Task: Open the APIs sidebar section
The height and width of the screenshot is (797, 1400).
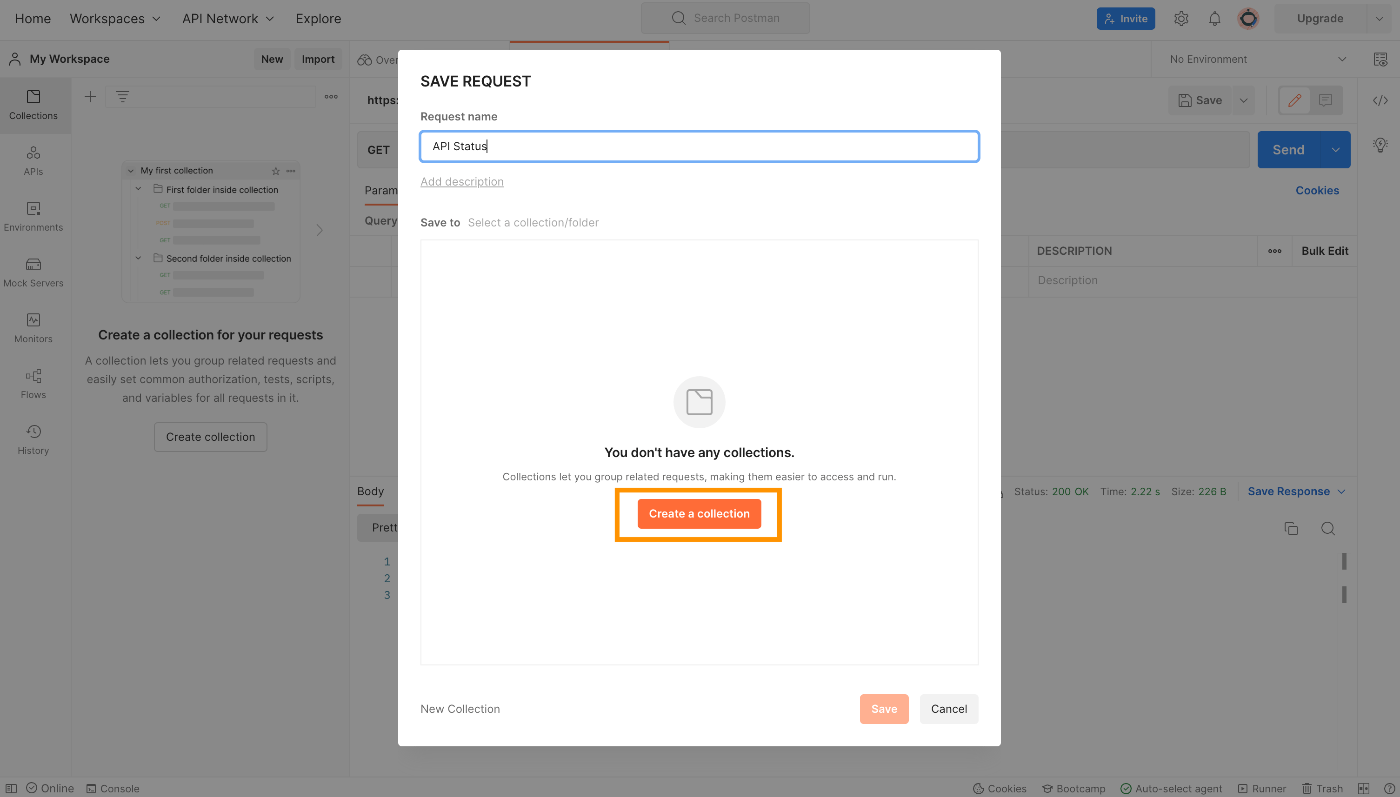Action: click(34, 161)
